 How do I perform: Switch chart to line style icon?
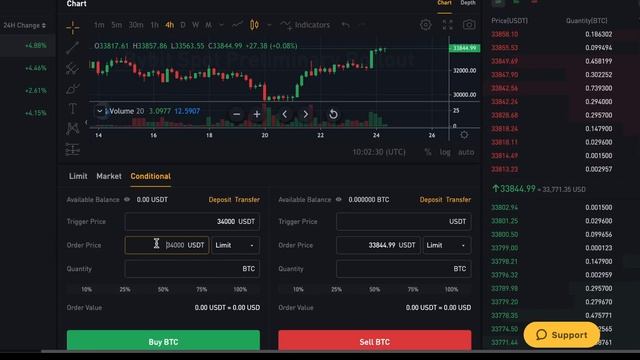(237, 25)
